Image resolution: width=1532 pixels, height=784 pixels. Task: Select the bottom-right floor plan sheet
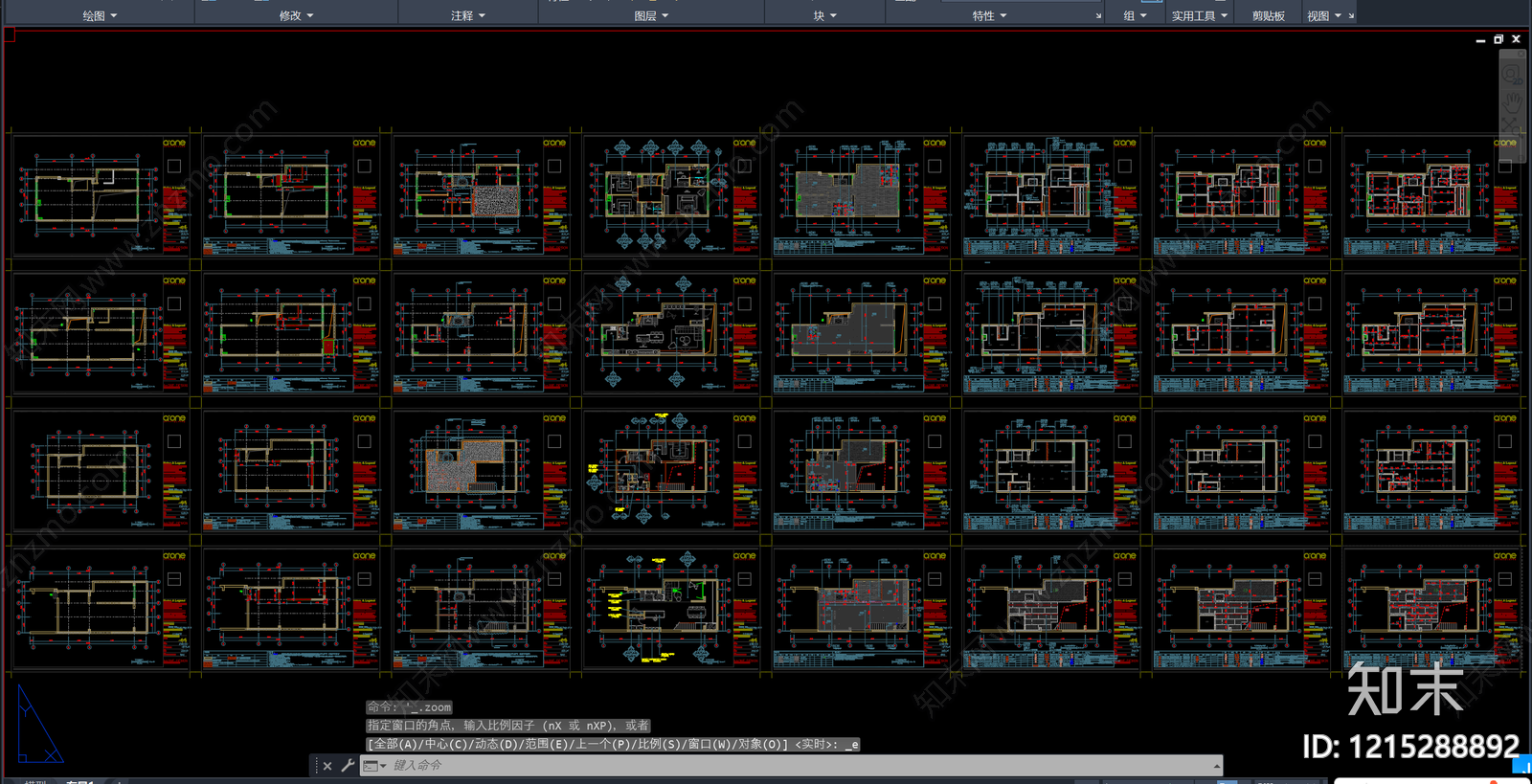(x=1431, y=609)
